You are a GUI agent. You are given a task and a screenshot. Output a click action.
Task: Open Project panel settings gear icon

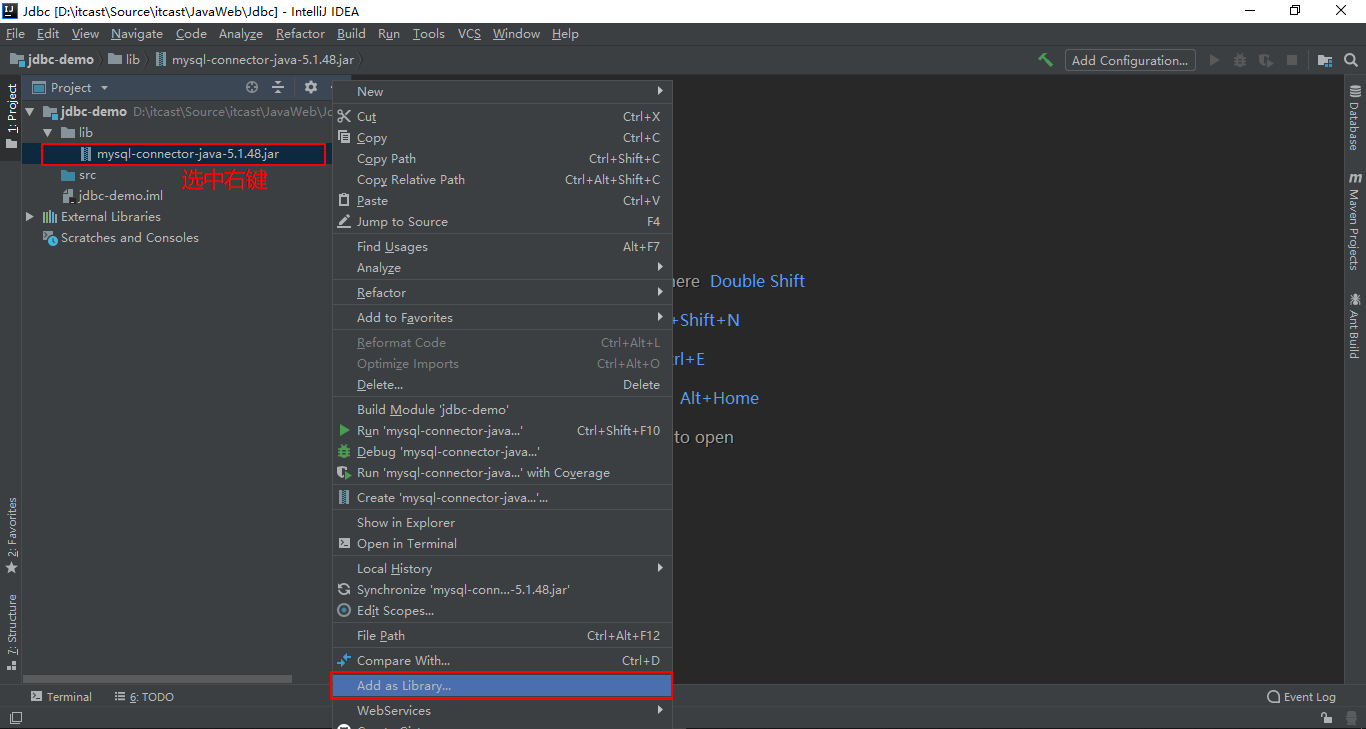[x=310, y=88]
